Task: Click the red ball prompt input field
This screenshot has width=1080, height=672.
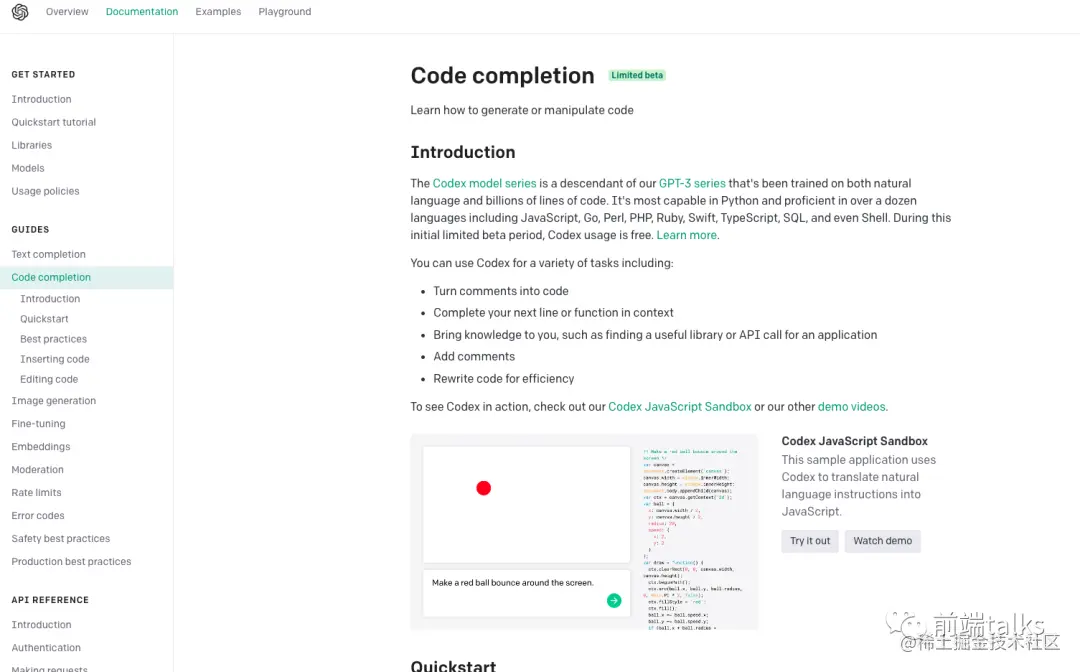Action: point(526,593)
